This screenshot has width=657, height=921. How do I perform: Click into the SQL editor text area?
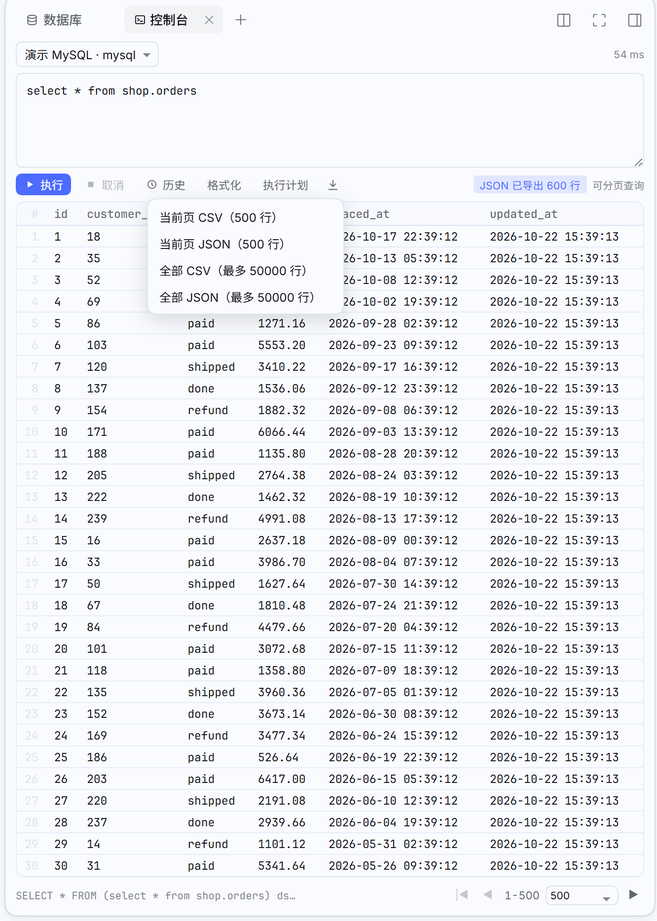(x=329, y=120)
